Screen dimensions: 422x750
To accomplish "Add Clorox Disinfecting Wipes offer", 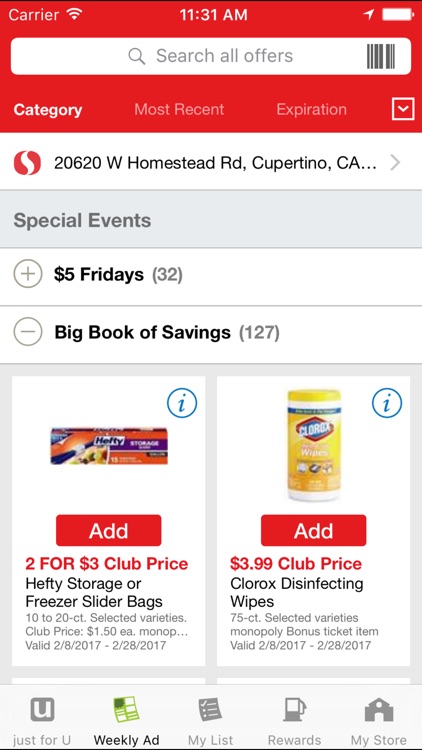I will pyautogui.click(x=313, y=530).
